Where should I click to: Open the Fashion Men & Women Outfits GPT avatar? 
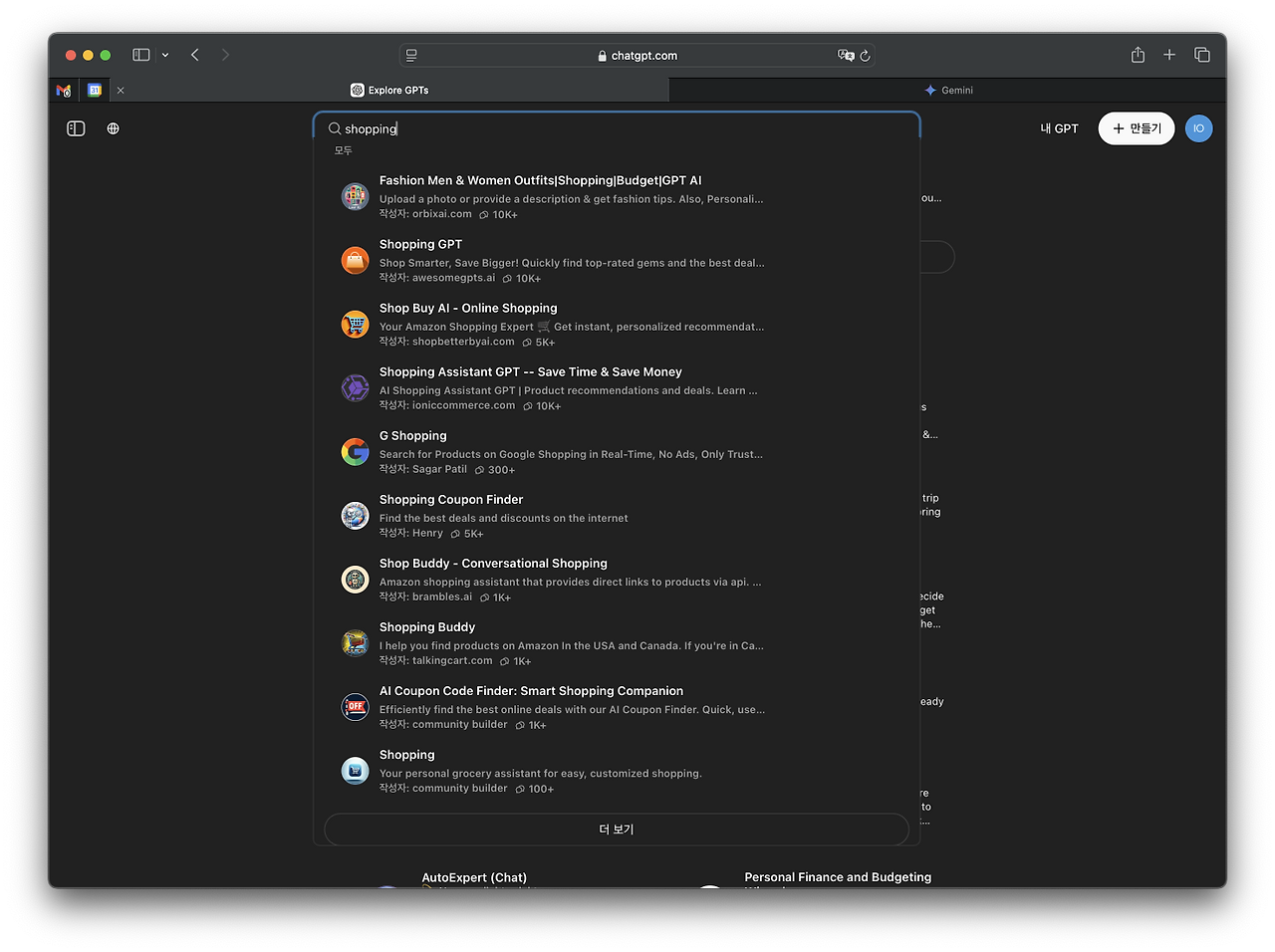click(x=355, y=196)
